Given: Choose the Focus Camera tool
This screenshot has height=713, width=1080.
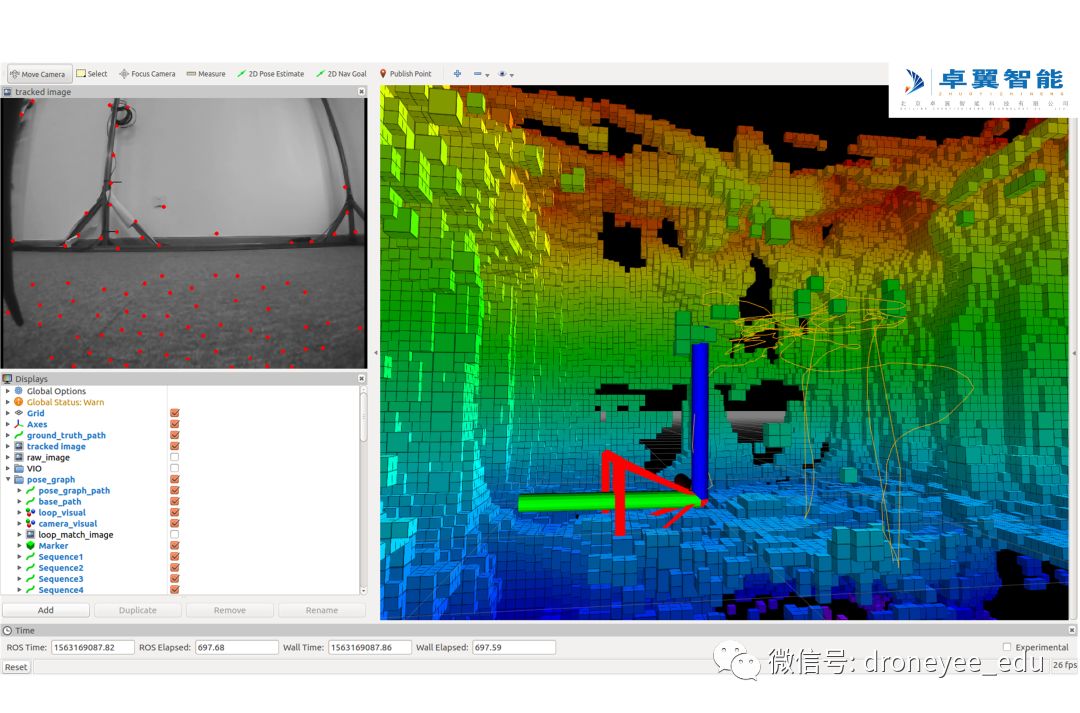Looking at the screenshot, I should tap(147, 74).
